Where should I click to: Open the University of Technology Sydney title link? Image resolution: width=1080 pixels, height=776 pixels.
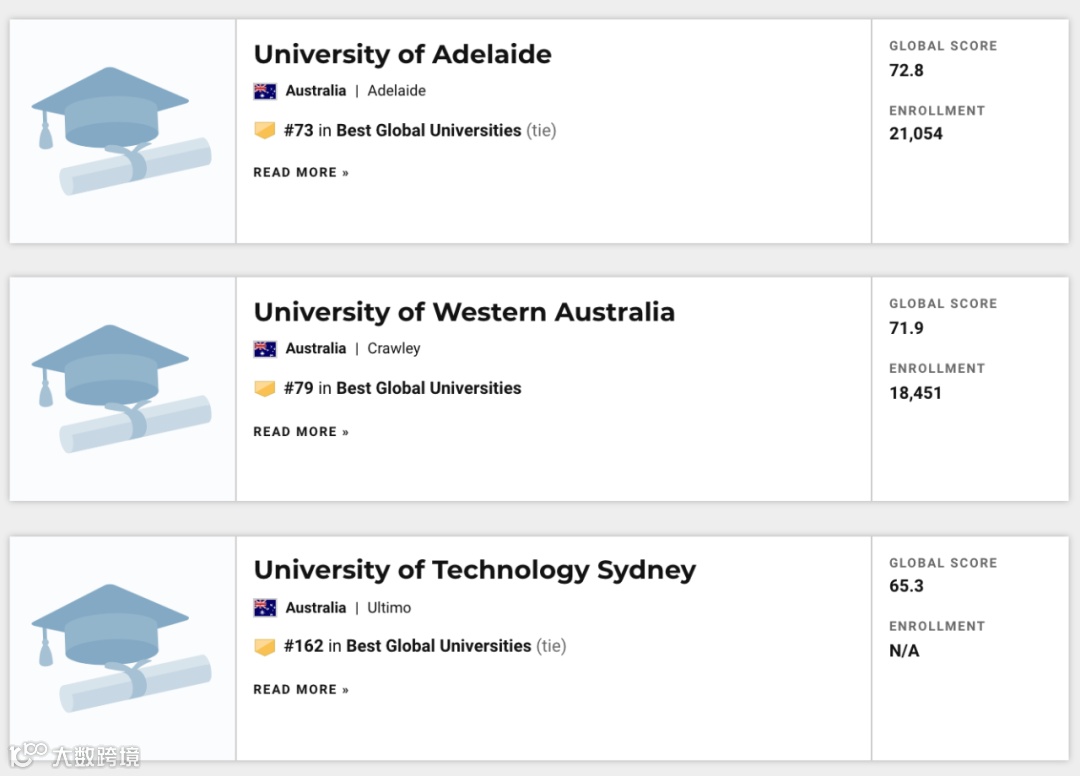point(474,570)
